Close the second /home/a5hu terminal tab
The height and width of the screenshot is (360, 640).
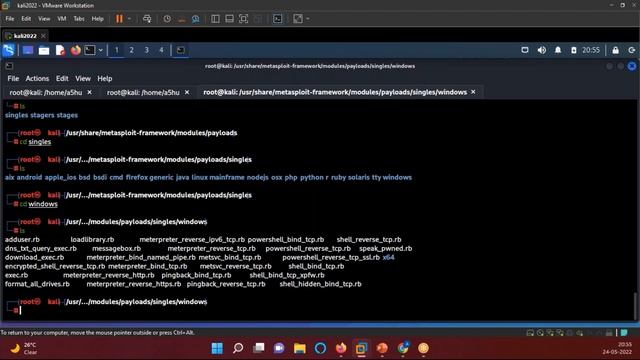click(187, 93)
